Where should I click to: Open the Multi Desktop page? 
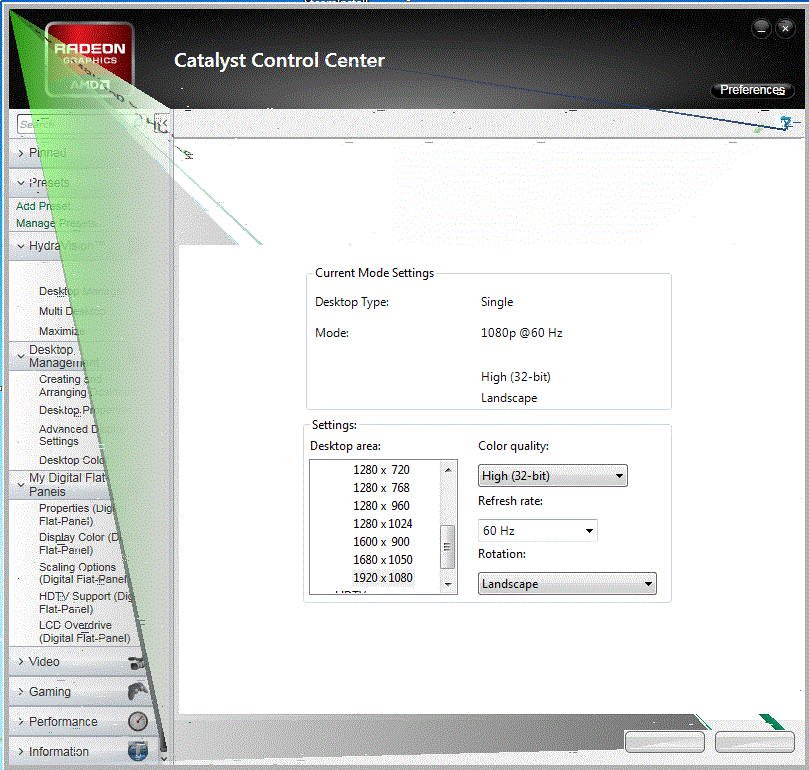click(72, 311)
